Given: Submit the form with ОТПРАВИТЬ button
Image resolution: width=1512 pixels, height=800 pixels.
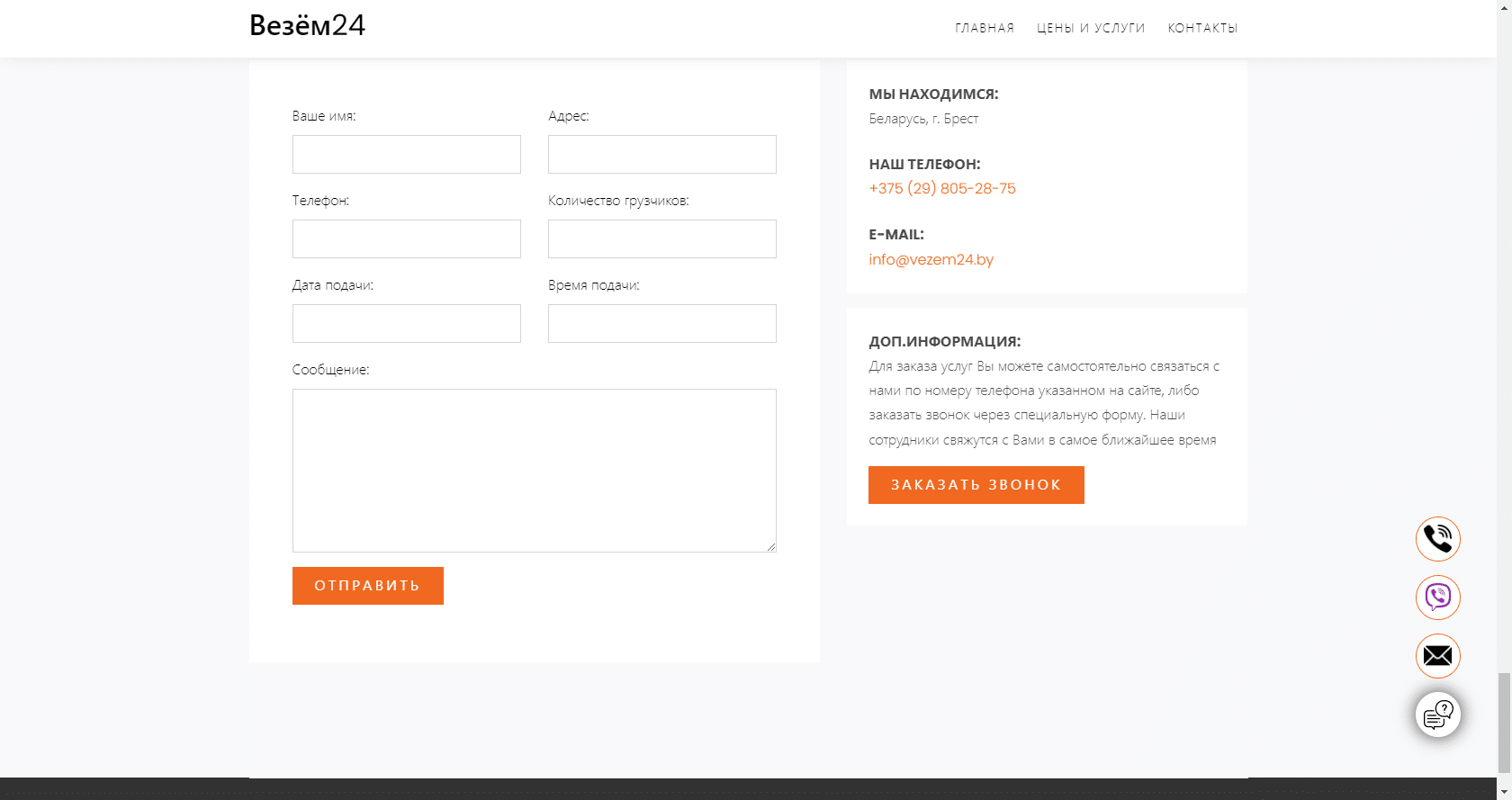Looking at the screenshot, I should (x=368, y=586).
